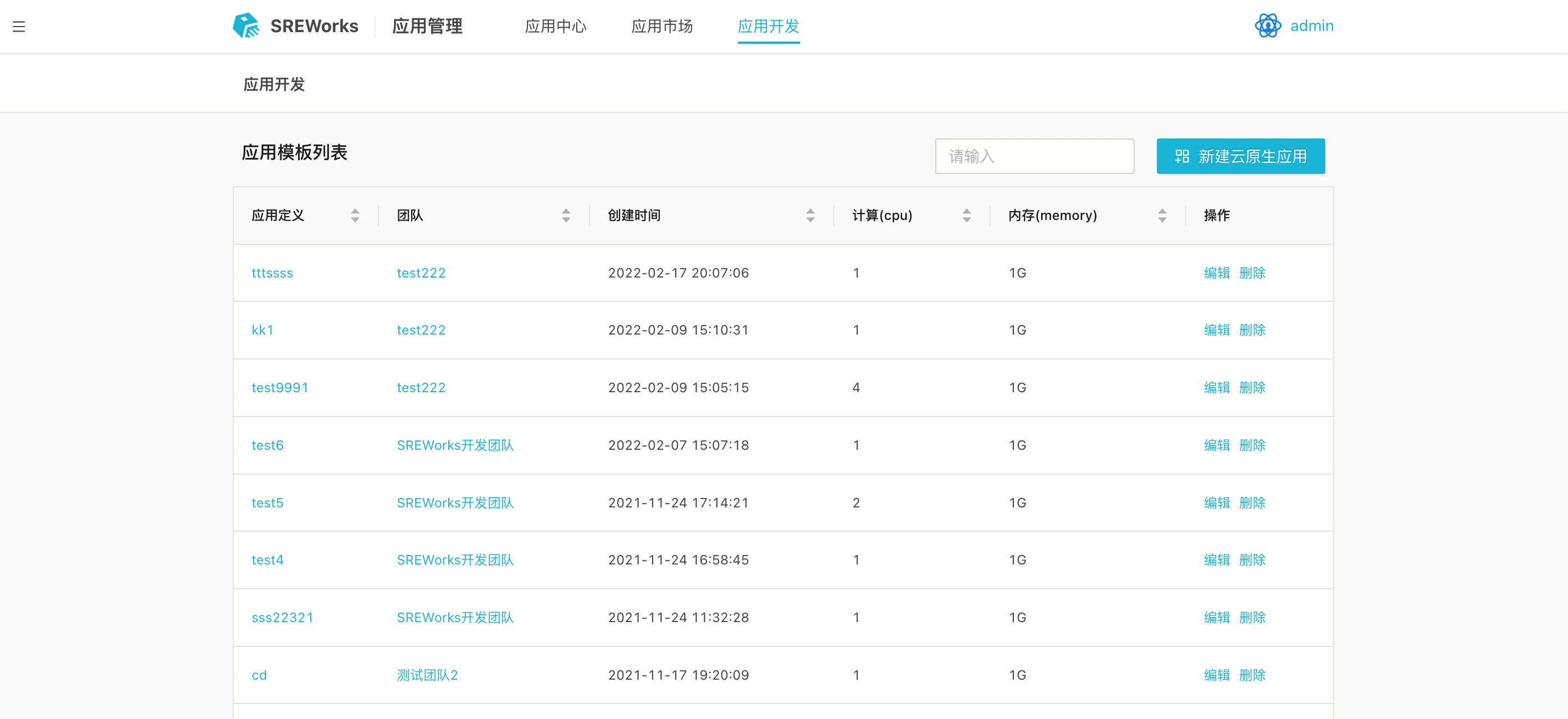Click 新建云原生应用 button
Image resolution: width=1568 pixels, height=719 pixels.
pyautogui.click(x=1240, y=156)
